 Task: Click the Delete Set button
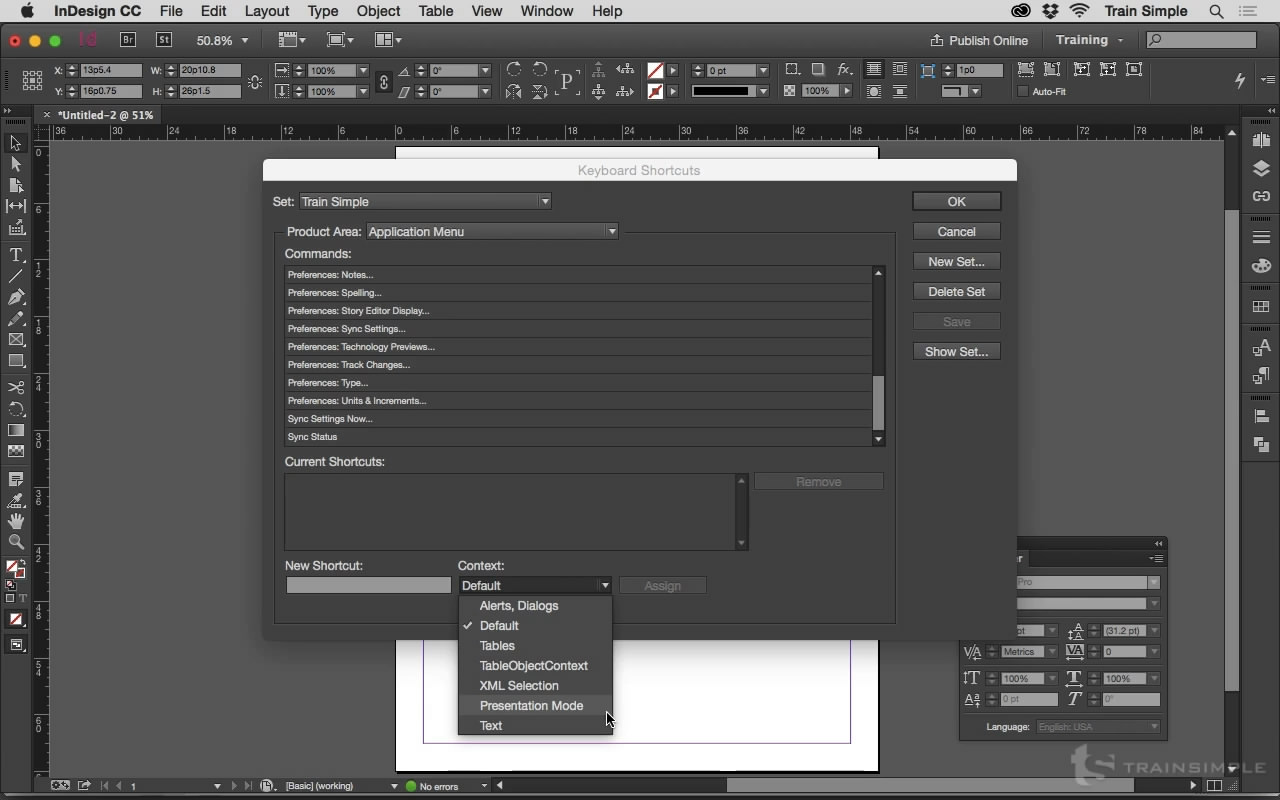pos(957,291)
